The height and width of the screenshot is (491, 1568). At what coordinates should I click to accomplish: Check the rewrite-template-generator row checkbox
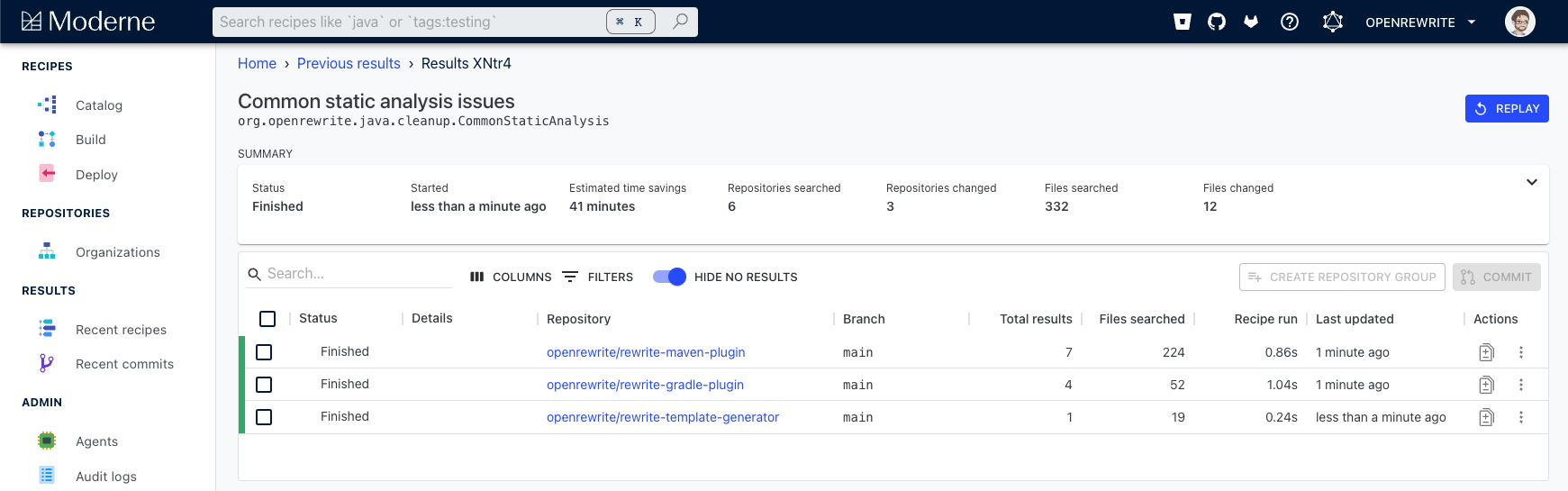point(264,417)
